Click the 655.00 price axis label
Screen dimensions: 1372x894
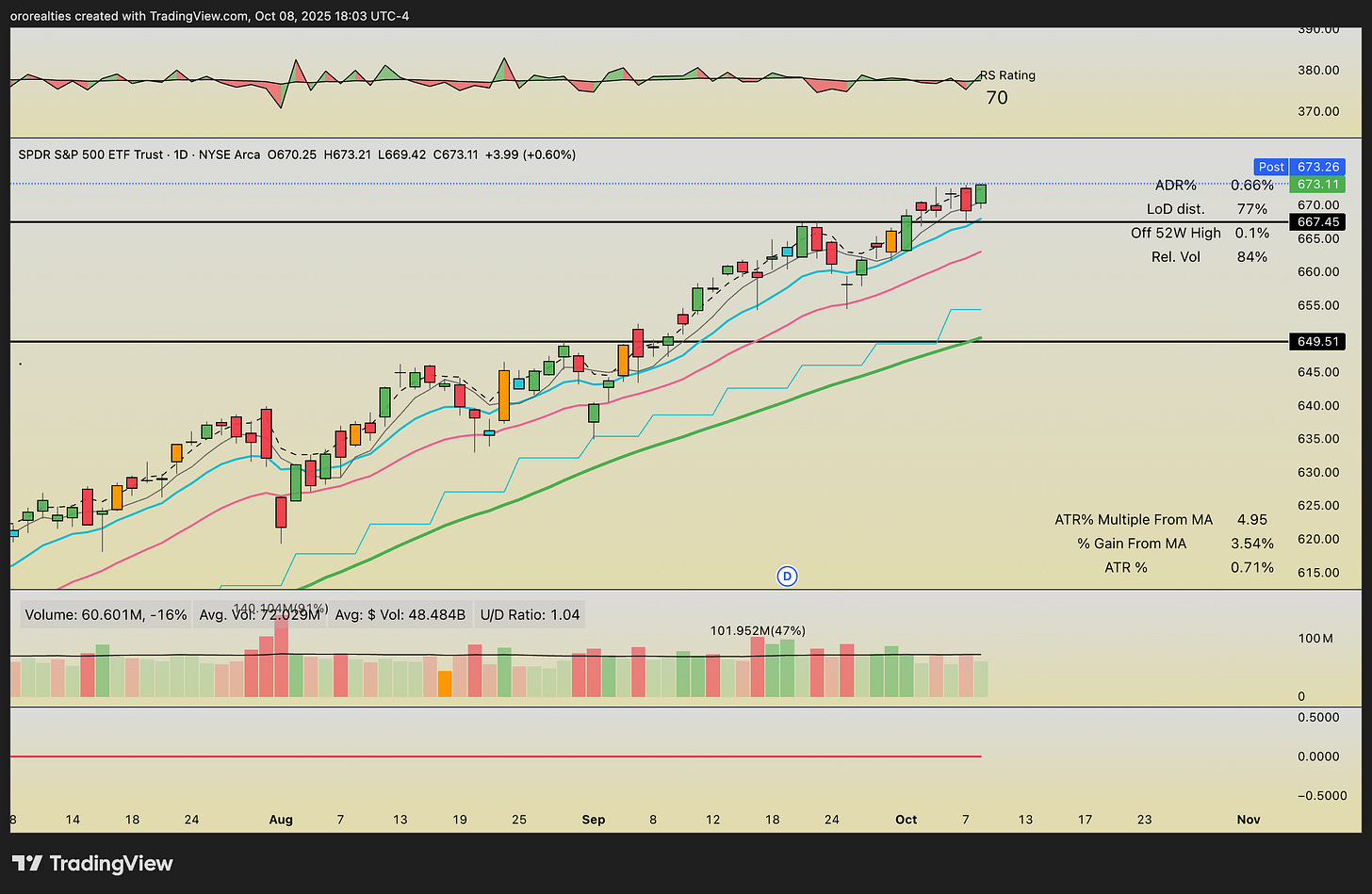coord(1318,305)
